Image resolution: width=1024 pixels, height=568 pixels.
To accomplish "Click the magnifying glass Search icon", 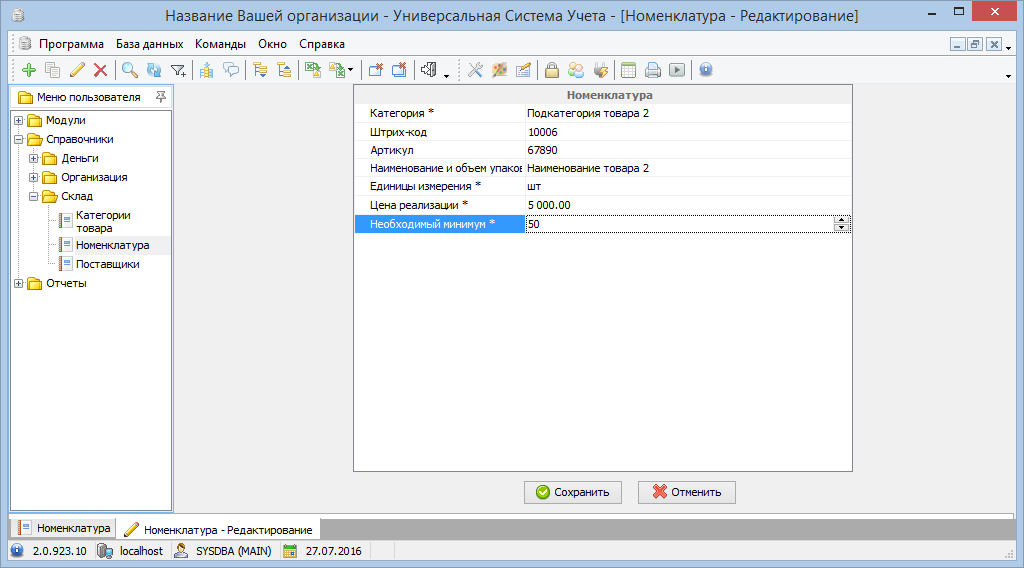I will (x=130, y=70).
